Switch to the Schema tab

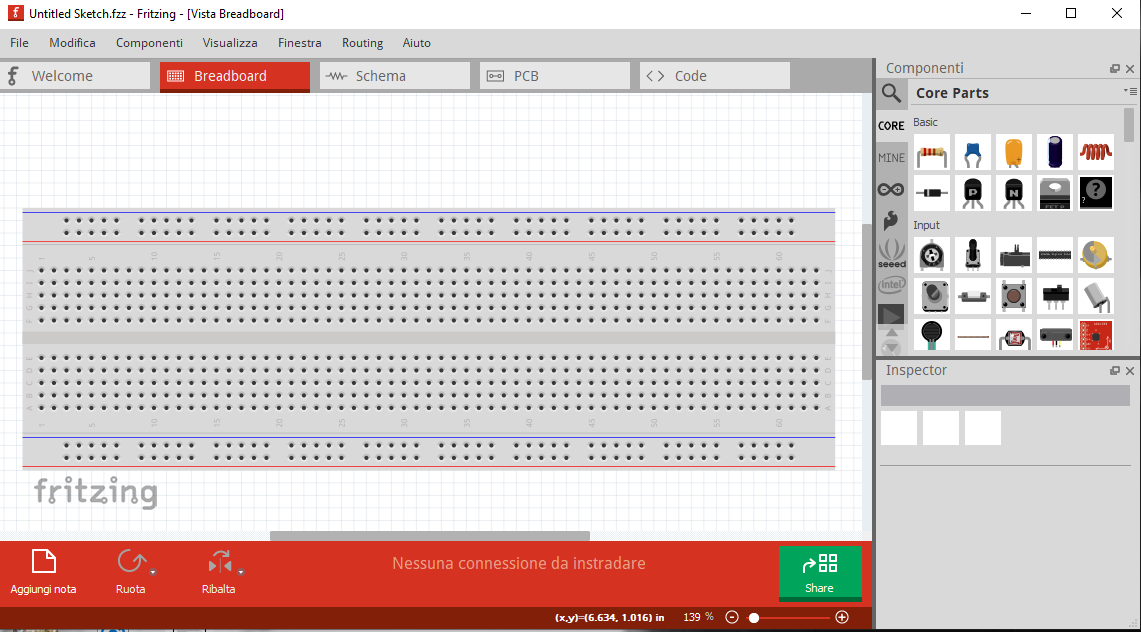394,76
